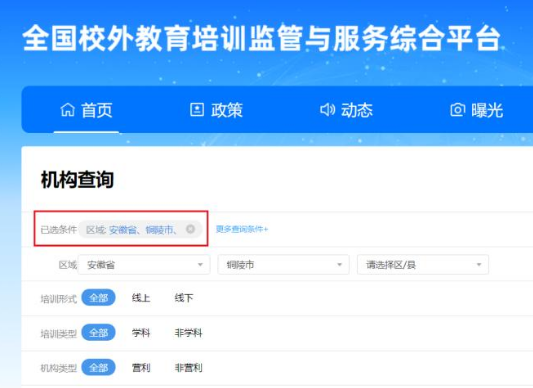Screen dimensions: 533x388
Task: Click the 更多查询条件+ link
Action: [242, 229]
